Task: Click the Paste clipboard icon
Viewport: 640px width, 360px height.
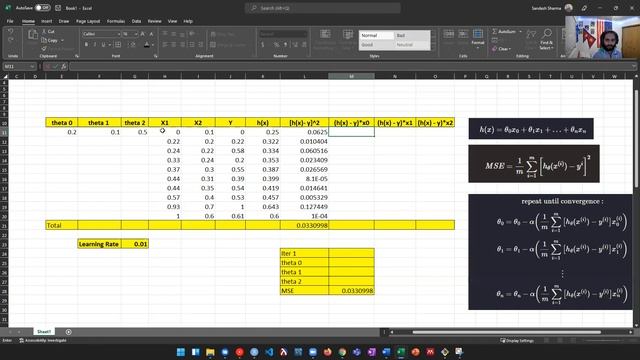Action: 33,36
